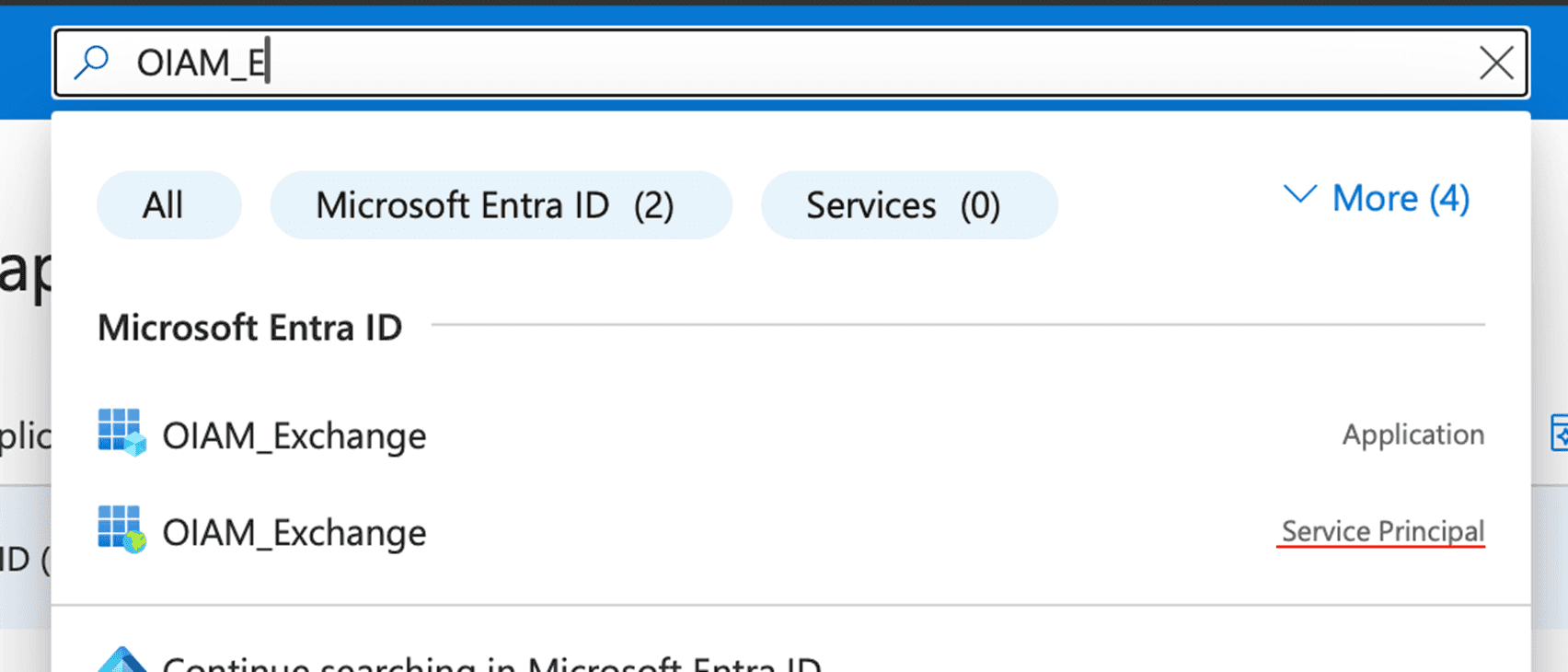The height and width of the screenshot is (672, 1568).
Task: Click the OIAM_Exchange Application grid icon
Action: click(x=121, y=433)
